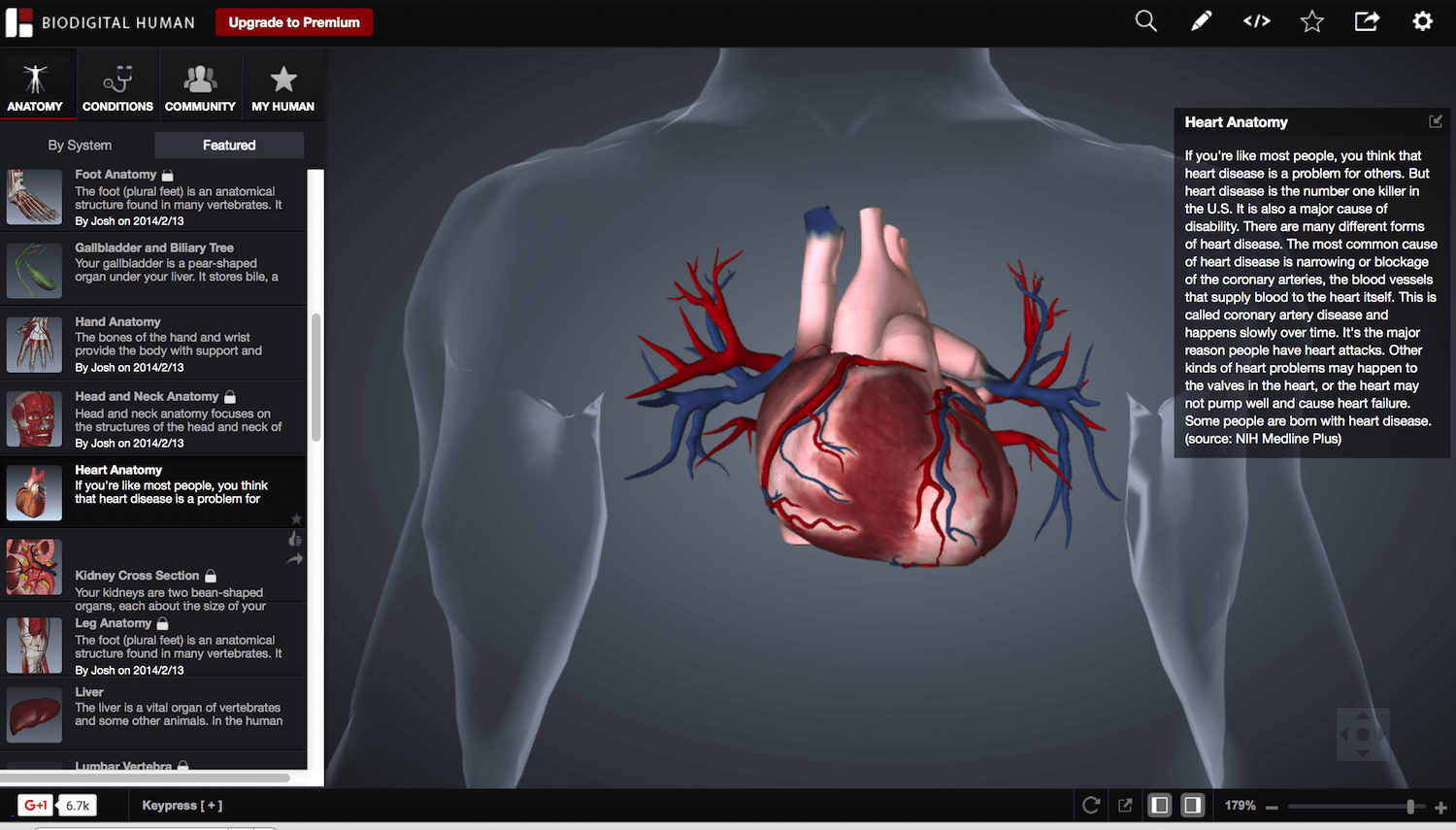Pop out the Heart Anatomy info panel
Image resolution: width=1456 pixels, height=830 pixels.
point(1436,121)
